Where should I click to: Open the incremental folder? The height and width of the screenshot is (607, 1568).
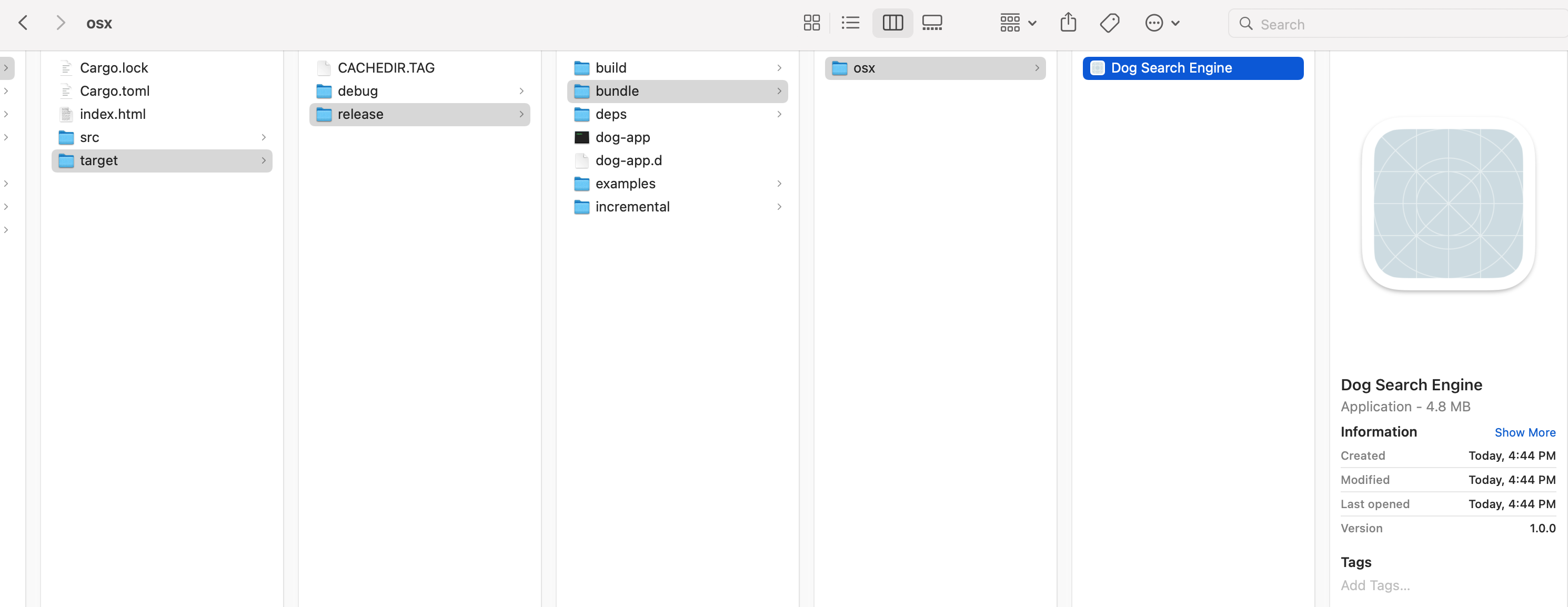click(632, 207)
